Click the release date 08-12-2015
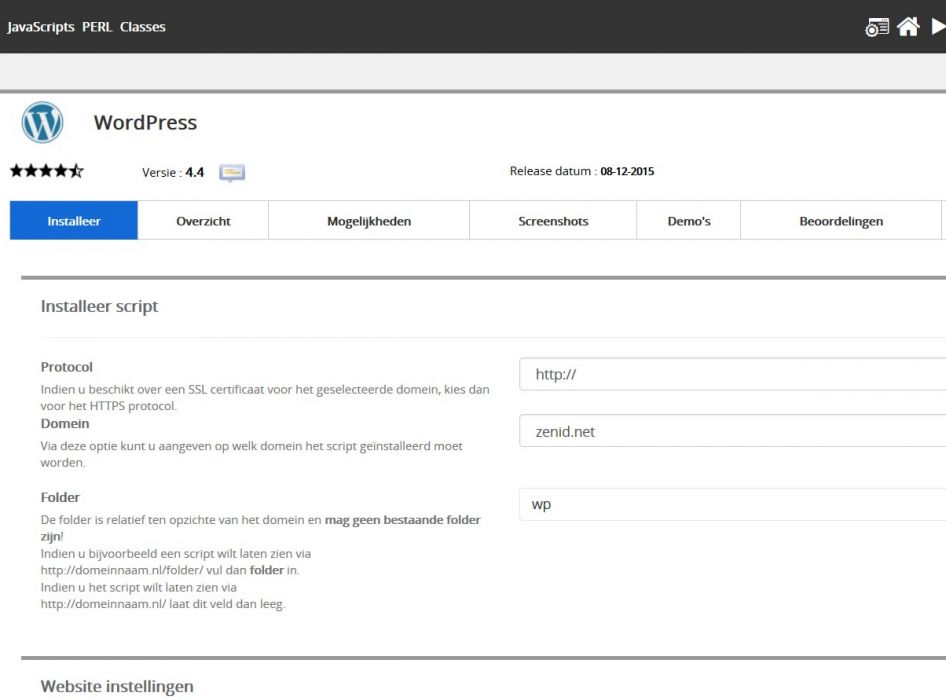The height and width of the screenshot is (700, 946). (627, 171)
